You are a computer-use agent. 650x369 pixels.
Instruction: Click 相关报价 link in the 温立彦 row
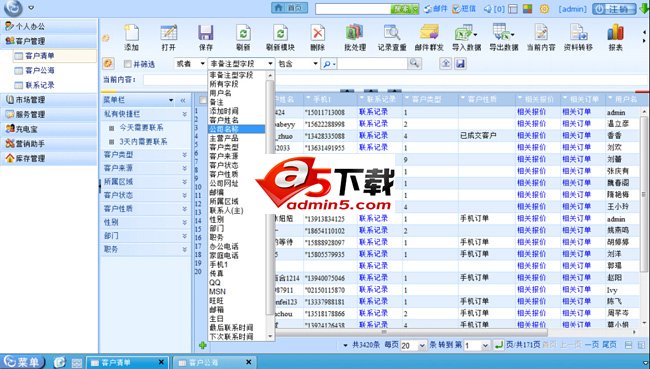531,124
